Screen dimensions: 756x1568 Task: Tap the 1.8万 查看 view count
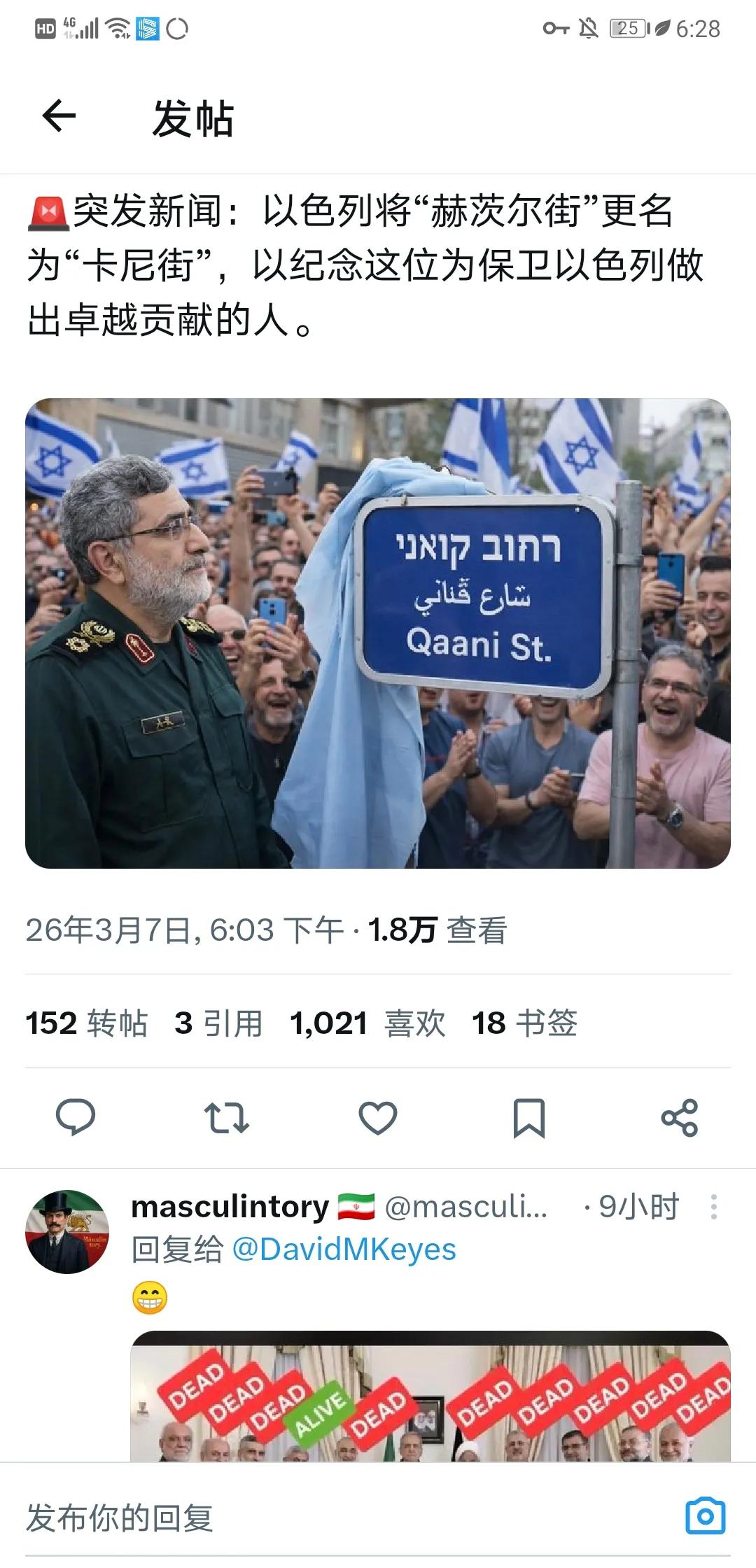(x=437, y=930)
